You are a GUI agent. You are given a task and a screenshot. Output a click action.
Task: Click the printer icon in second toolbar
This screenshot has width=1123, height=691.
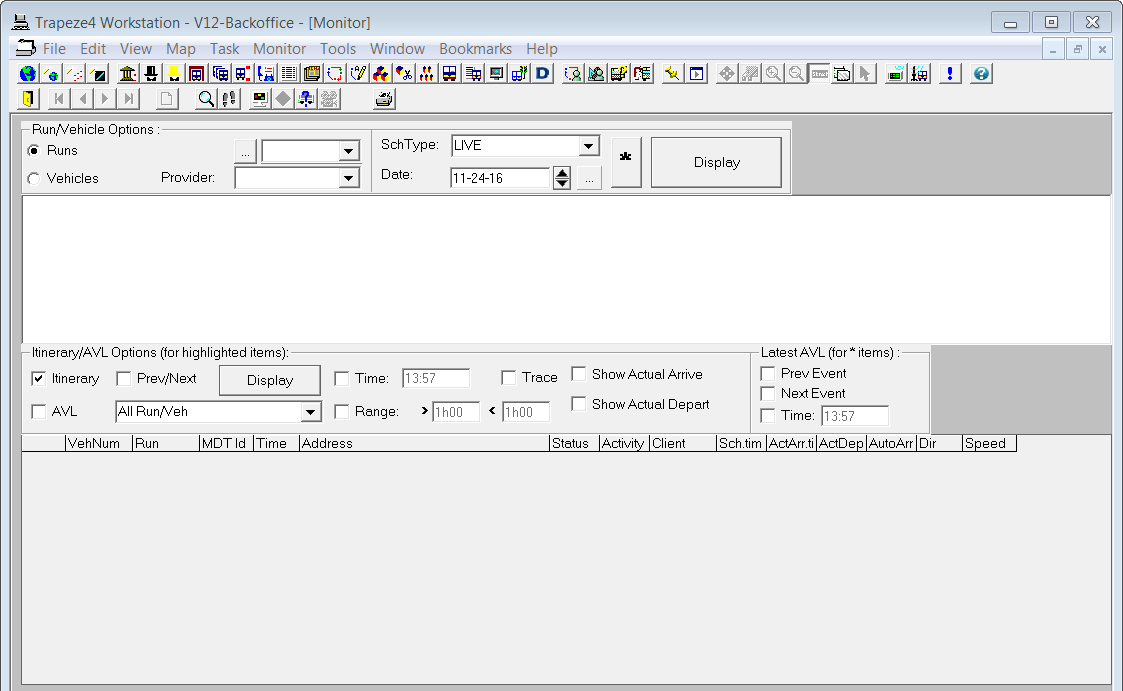[x=385, y=98]
